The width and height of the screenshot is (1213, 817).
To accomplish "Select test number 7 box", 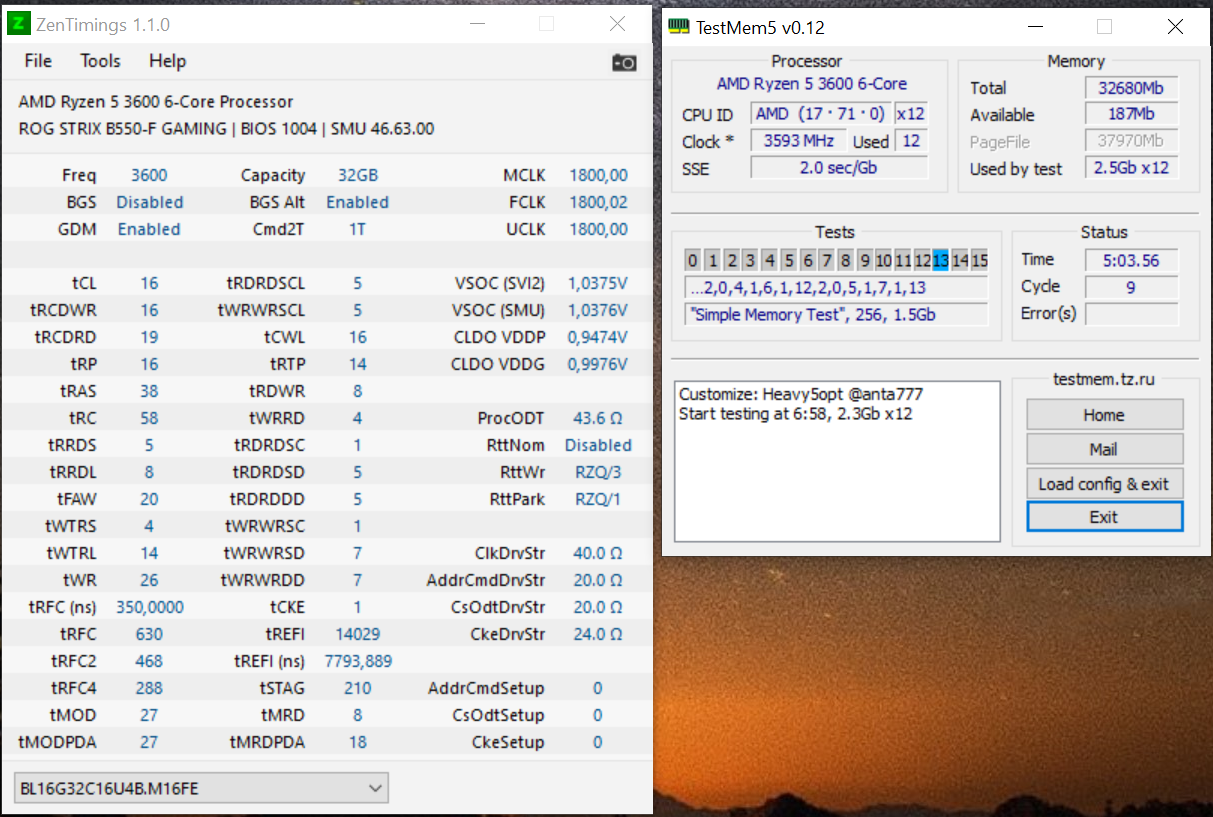I will tap(826, 261).
